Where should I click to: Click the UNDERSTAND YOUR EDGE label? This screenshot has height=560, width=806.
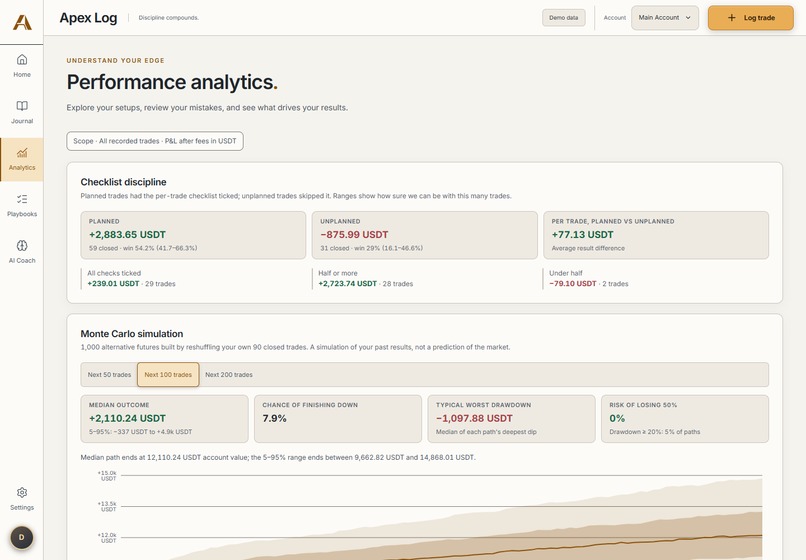(115, 61)
